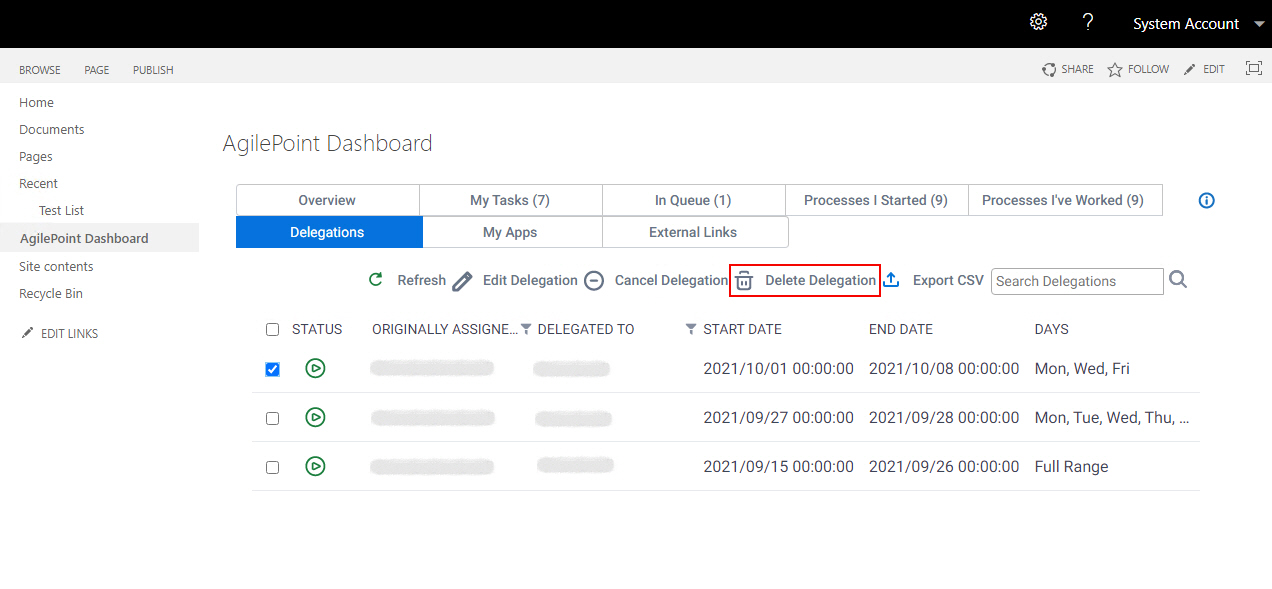Click the Cancel Delegation minus-circle icon
1272x589 pixels.
click(x=594, y=281)
